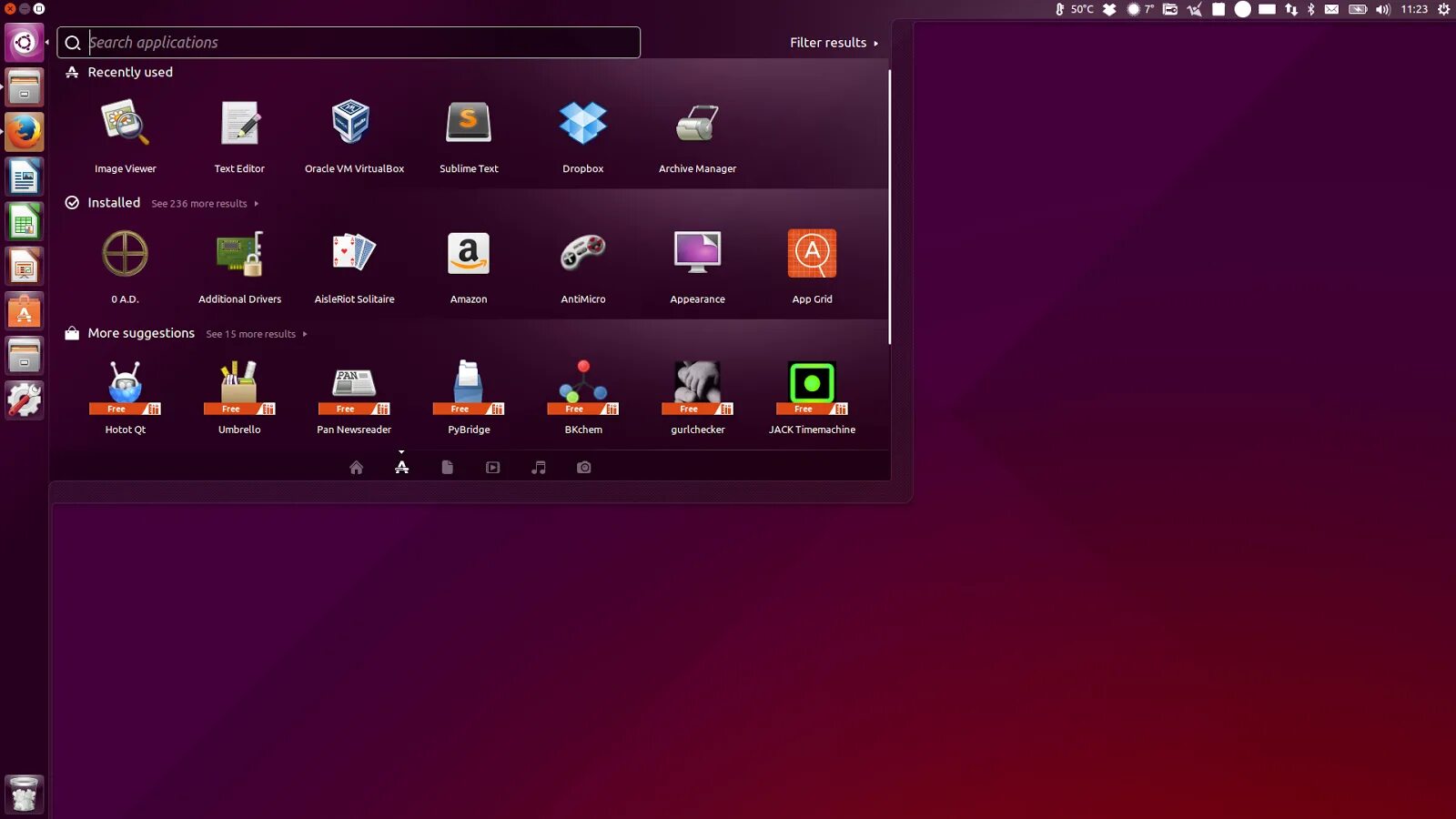Switch to the Photos lens

584,468
